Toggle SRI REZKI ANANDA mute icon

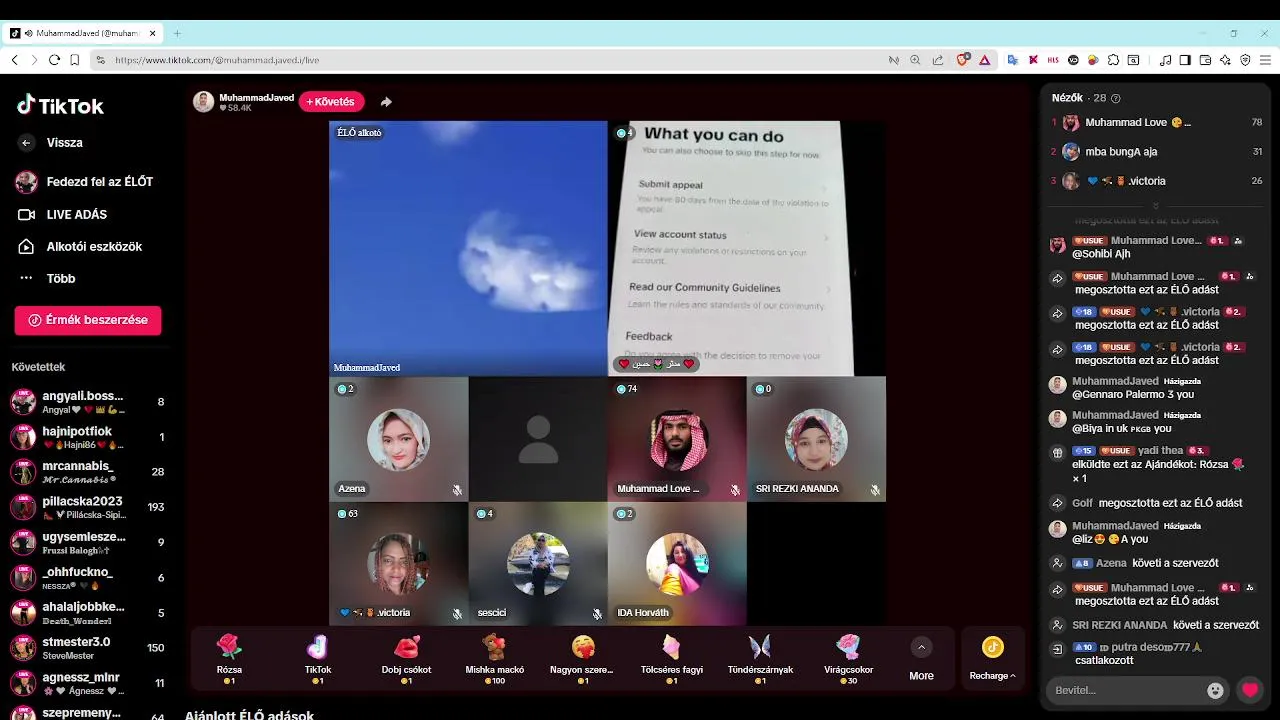tap(875, 490)
